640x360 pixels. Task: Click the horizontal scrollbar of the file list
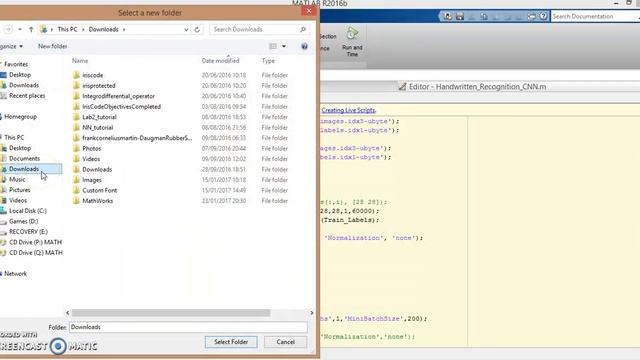click(x=171, y=313)
